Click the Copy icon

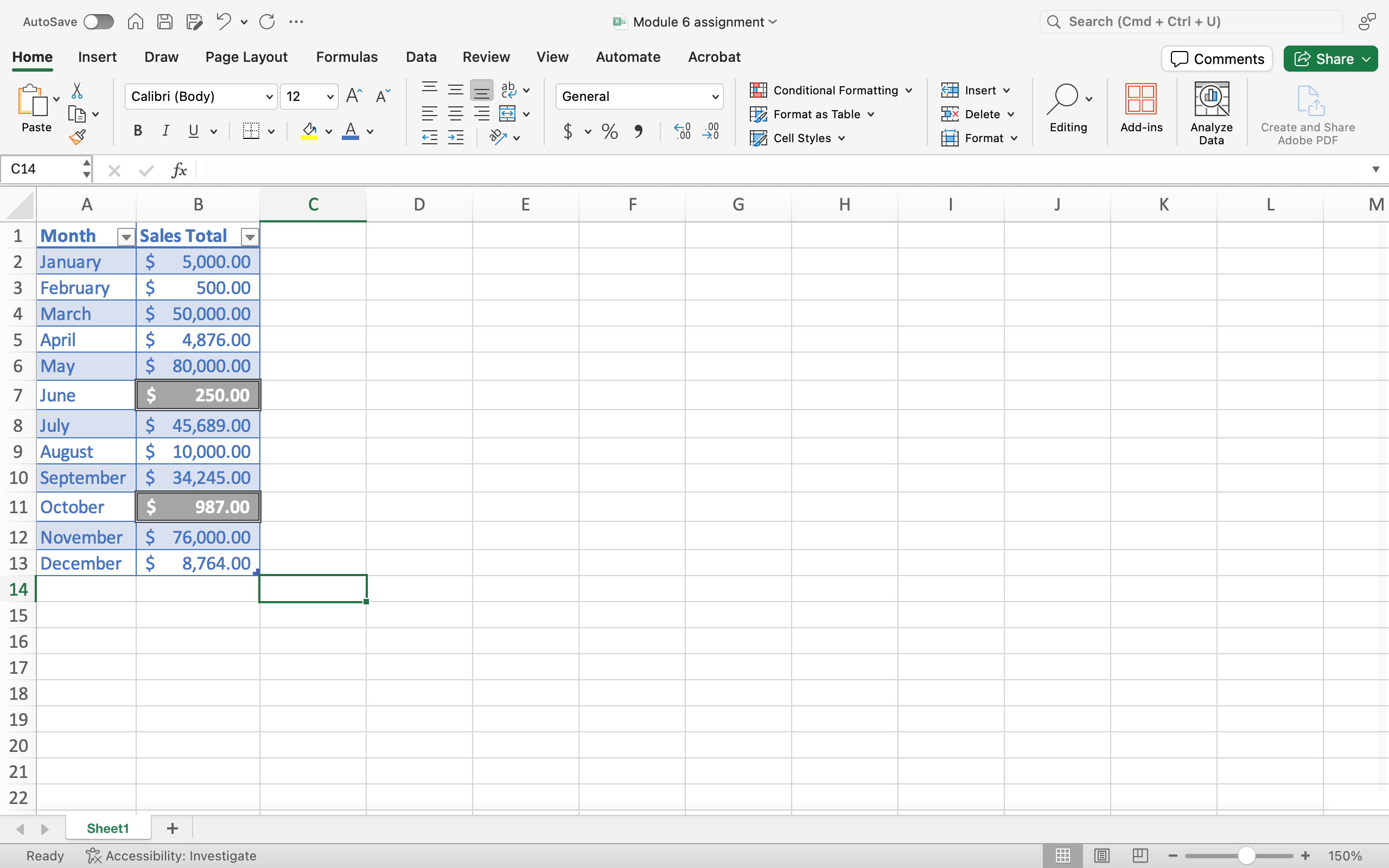point(77,114)
